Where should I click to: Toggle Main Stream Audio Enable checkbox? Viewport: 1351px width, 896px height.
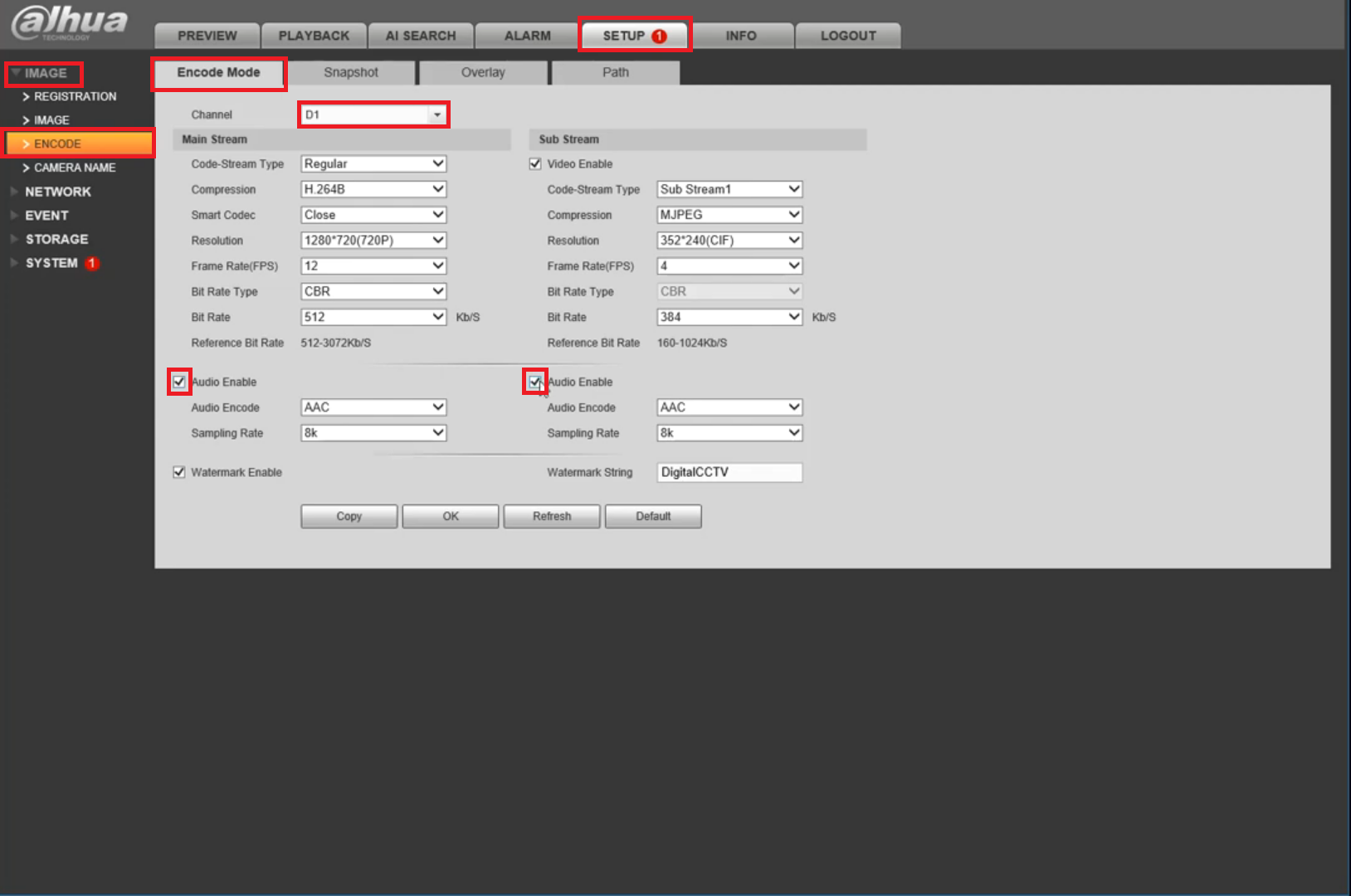[178, 382]
